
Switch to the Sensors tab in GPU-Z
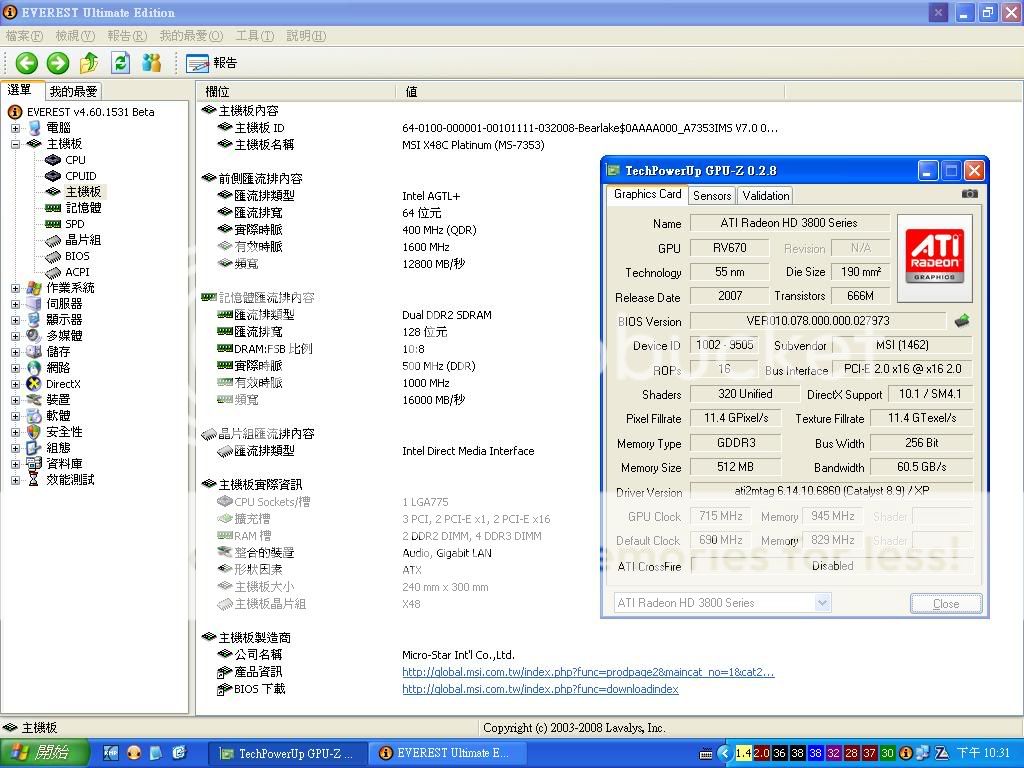pos(712,195)
